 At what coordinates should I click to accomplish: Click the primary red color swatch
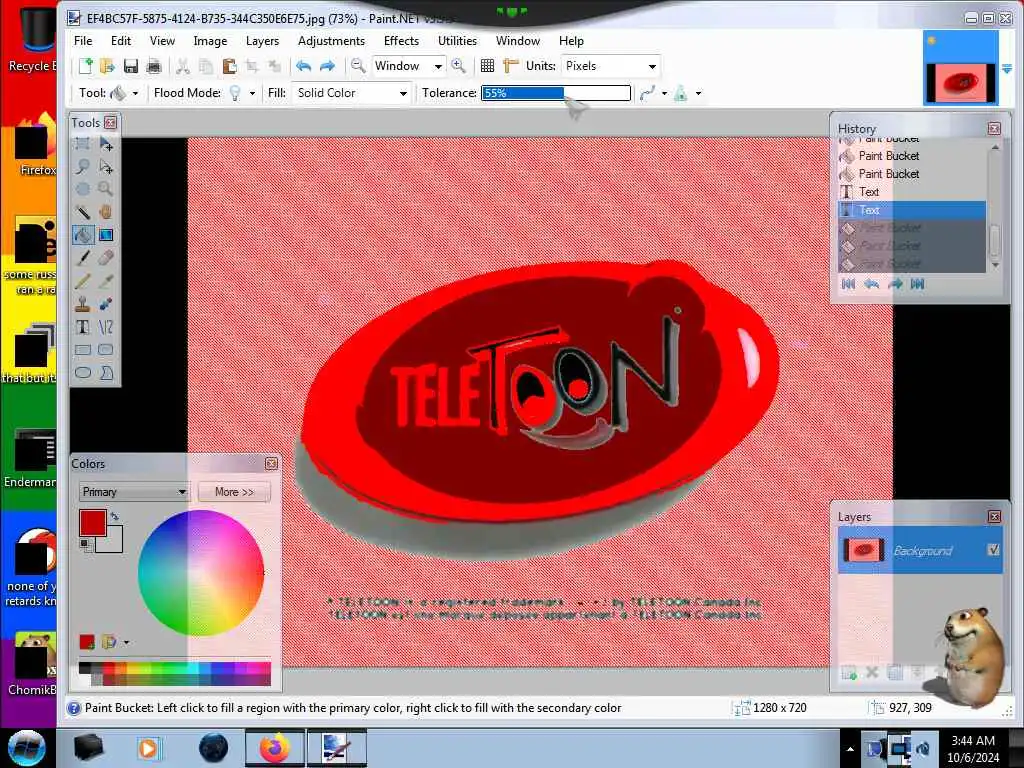tap(93, 522)
